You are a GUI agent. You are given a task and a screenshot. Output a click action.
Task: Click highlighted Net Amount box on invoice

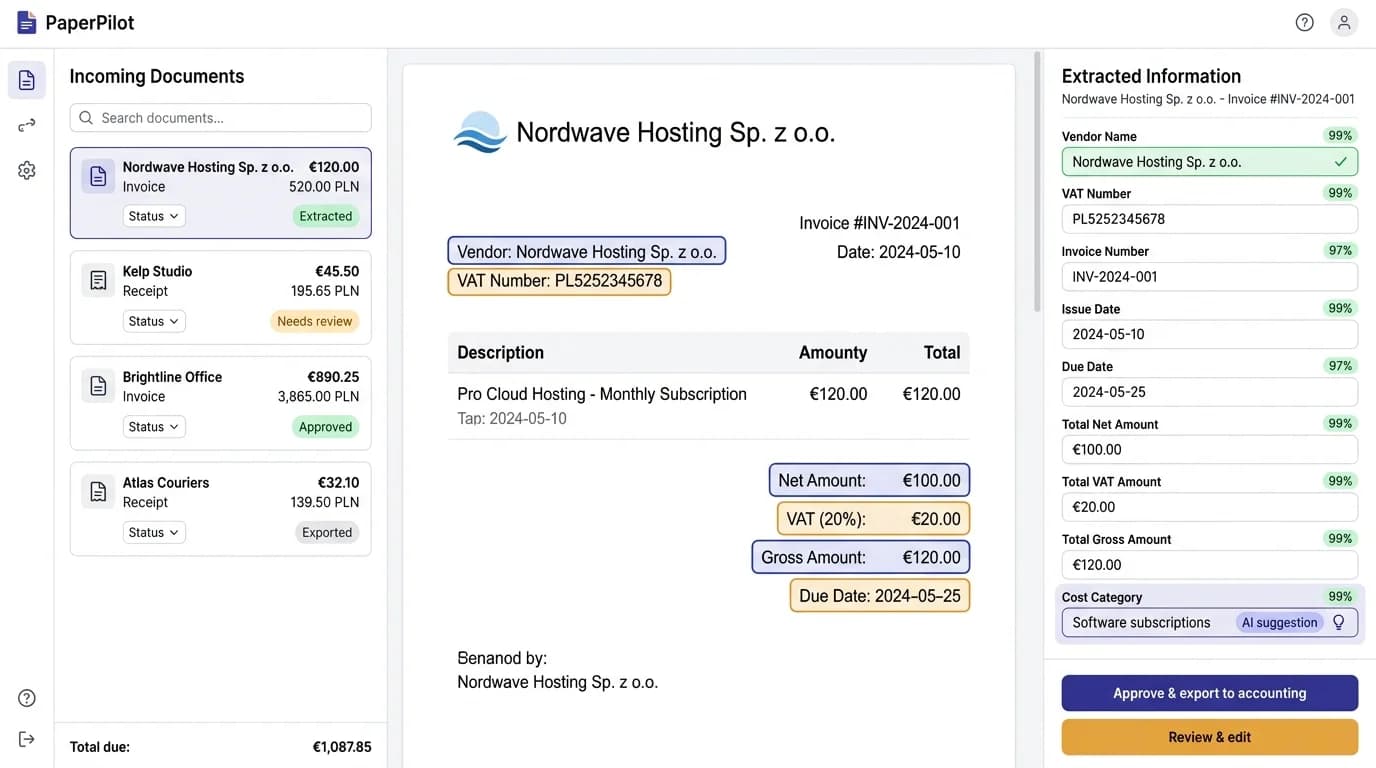869,480
